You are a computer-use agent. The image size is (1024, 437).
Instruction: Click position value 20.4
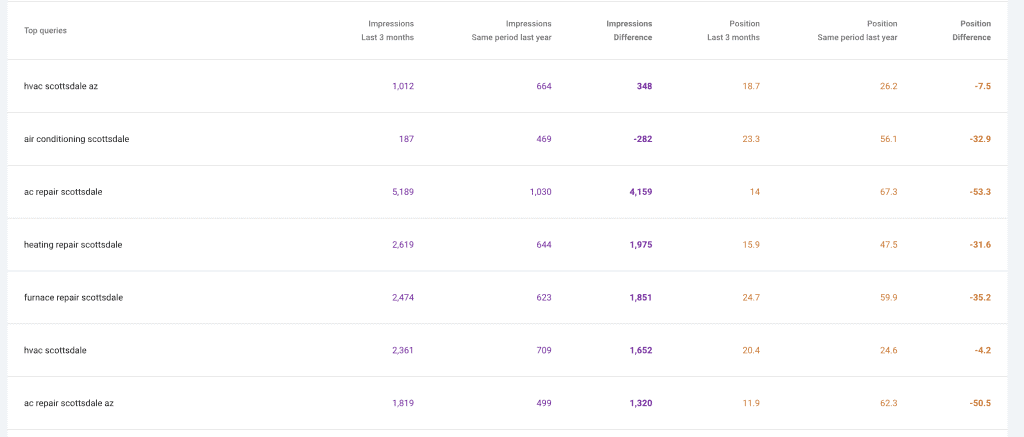point(751,350)
